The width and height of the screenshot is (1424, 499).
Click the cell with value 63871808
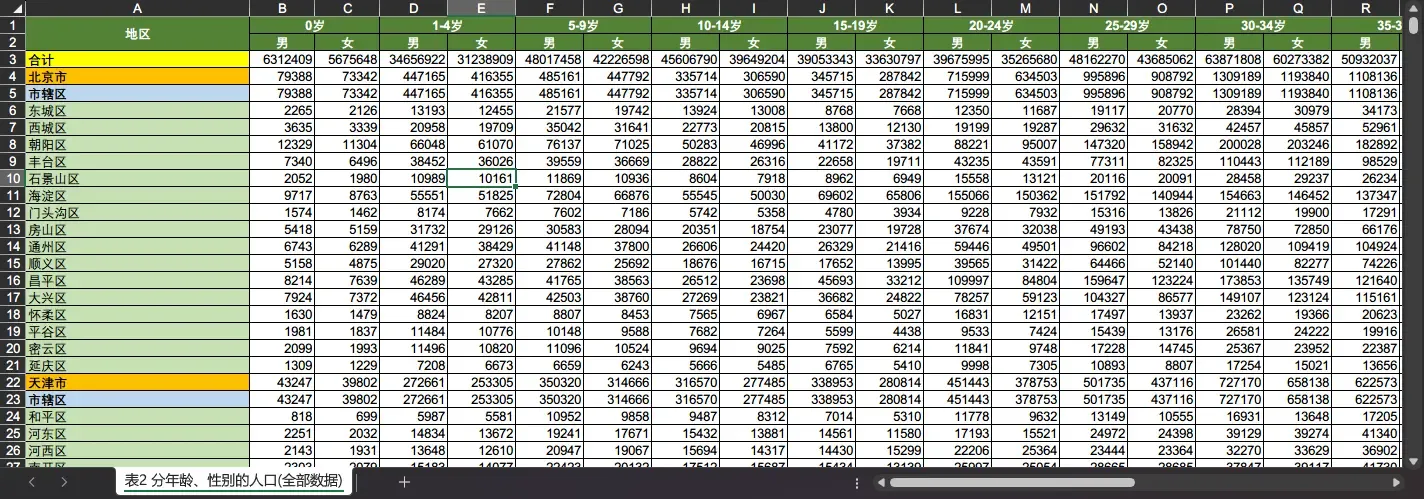click(x=1229, y=59)
